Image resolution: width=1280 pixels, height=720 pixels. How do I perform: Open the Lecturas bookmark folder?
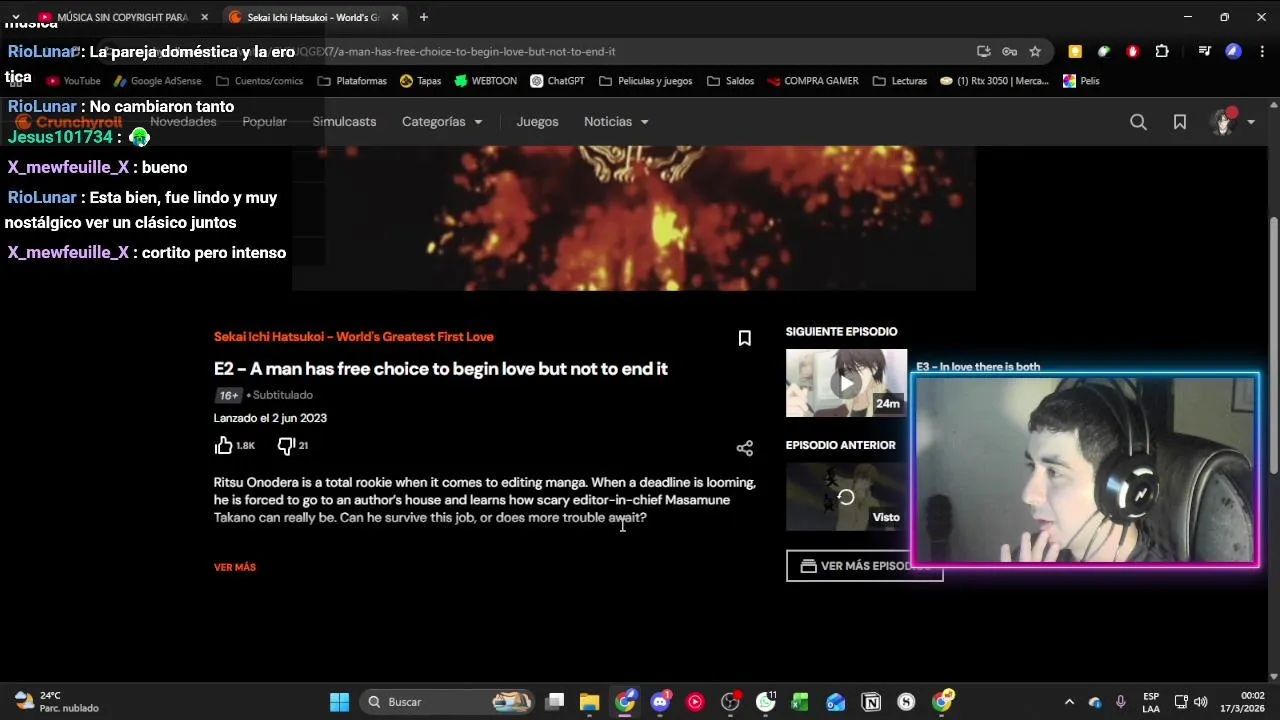(899, 81)
